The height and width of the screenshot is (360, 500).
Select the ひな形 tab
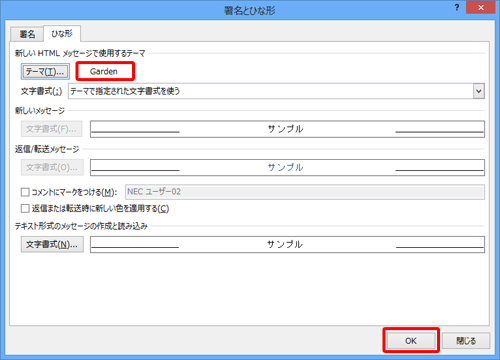coord(62,33)
